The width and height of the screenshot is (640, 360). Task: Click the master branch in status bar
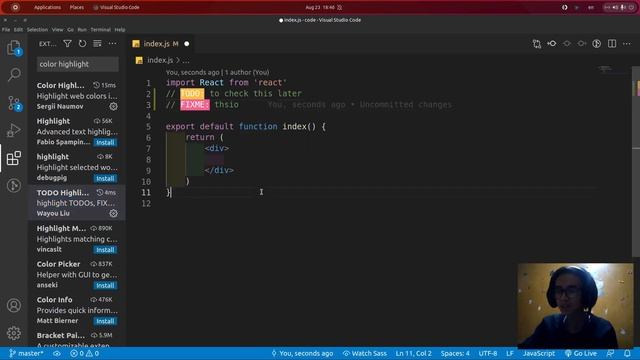[x=26, y=353]
